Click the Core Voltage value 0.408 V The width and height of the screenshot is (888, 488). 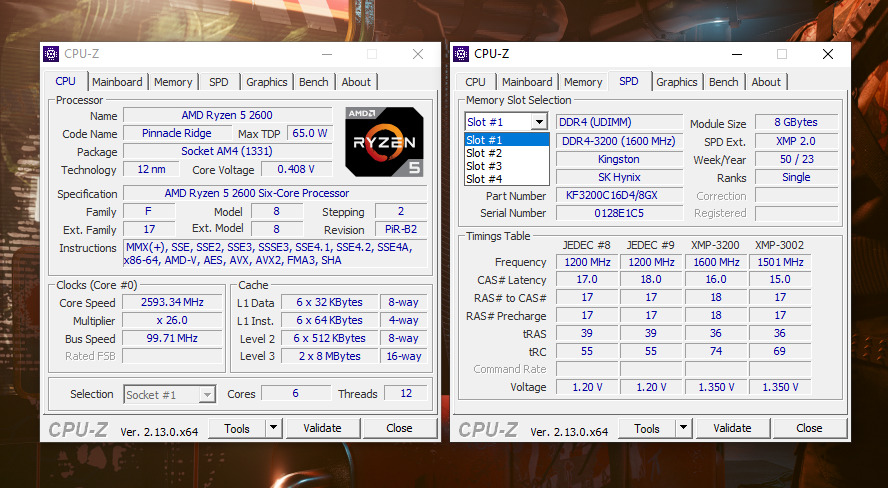click(296, 169)
